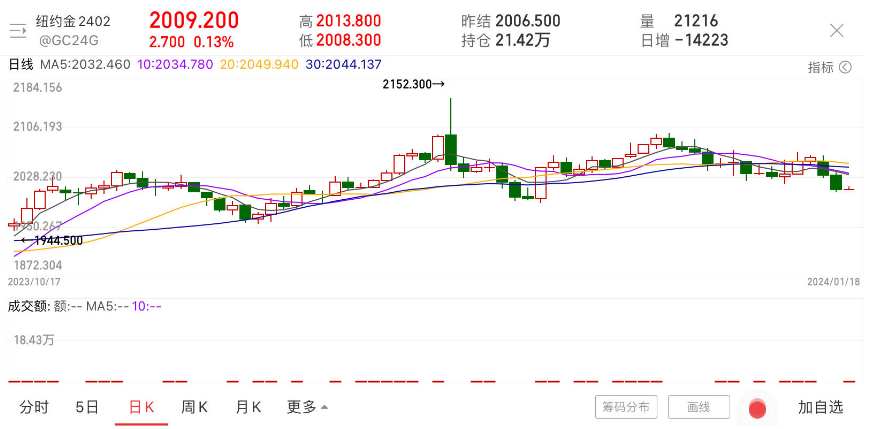Click the 2184.156 axis label
Image resolution: width=871 pixels, height=429 pixels.
[x=37, y=88]
